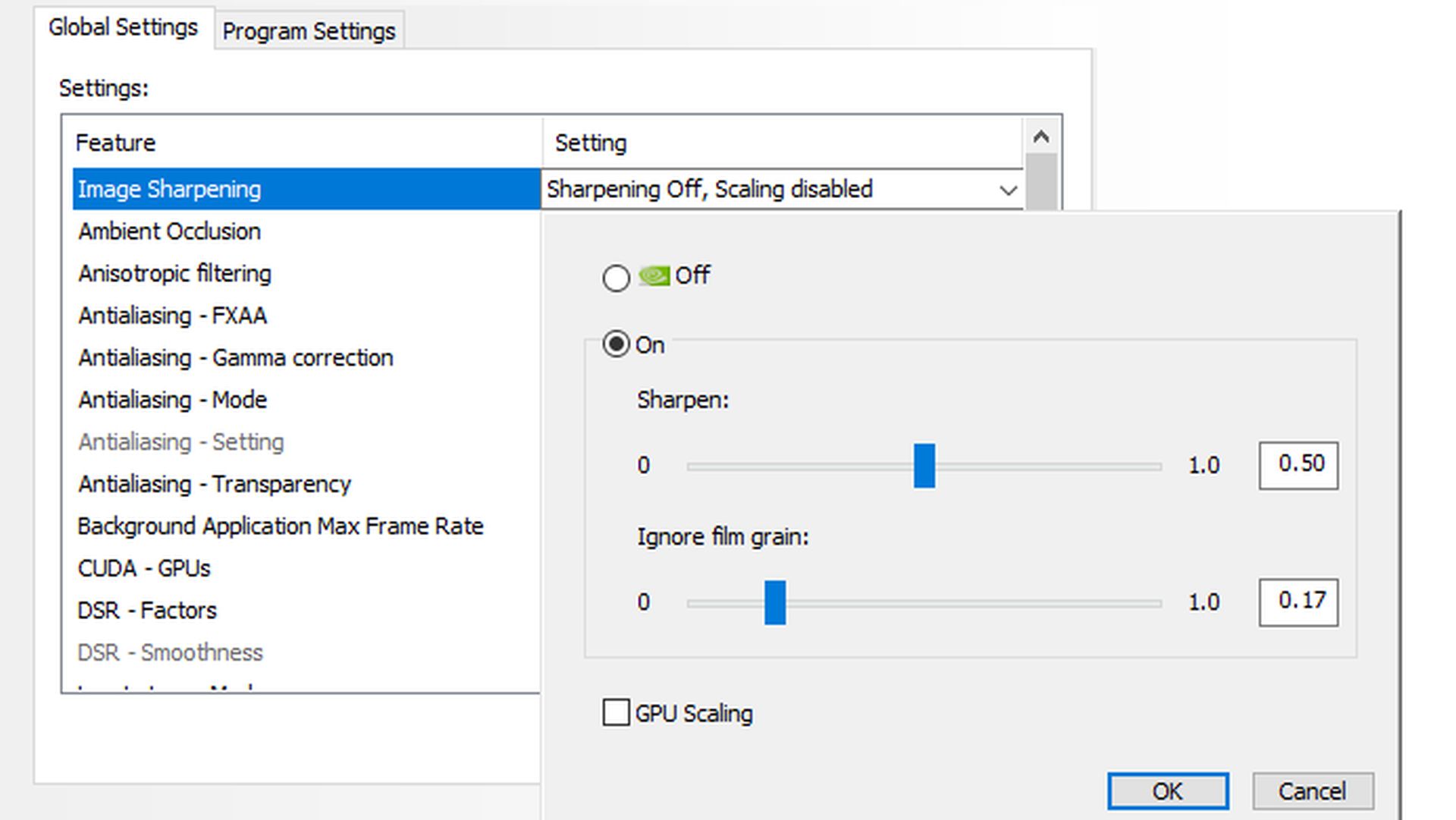
Task: Select Anisotropic filtering in feature list
Action: tap(174, 274)
